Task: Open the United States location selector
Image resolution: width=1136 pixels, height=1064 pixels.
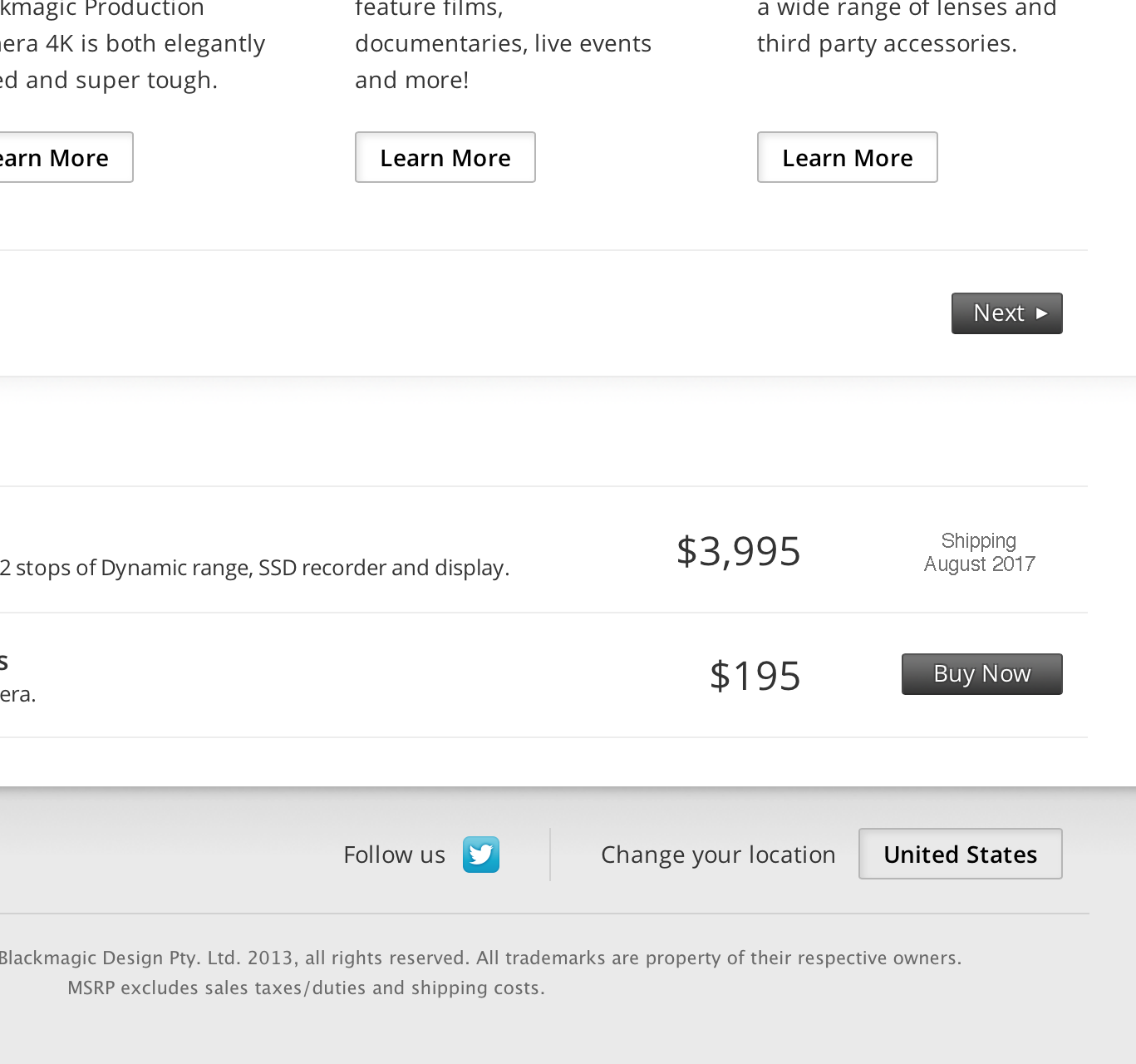Action: click(x=960, y=854)
